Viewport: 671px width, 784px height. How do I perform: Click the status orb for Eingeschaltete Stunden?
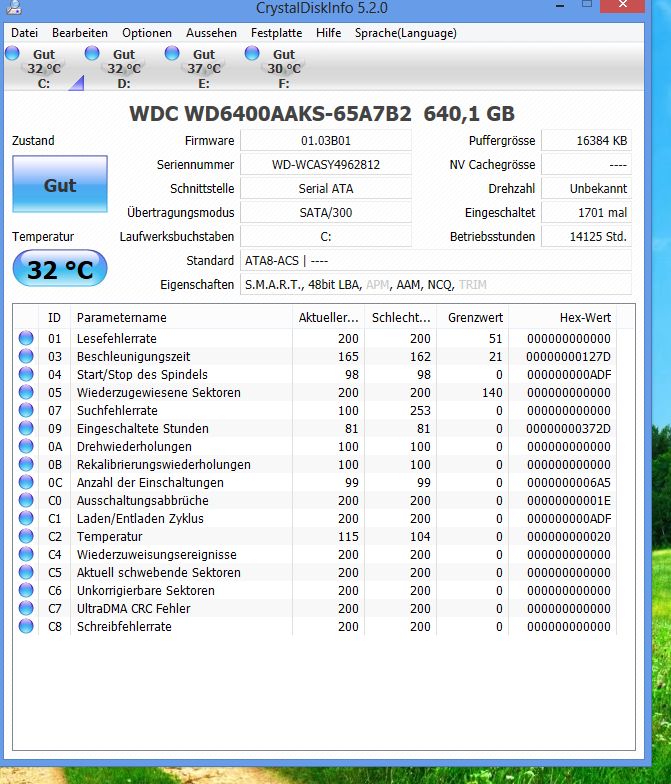point(26,428)
